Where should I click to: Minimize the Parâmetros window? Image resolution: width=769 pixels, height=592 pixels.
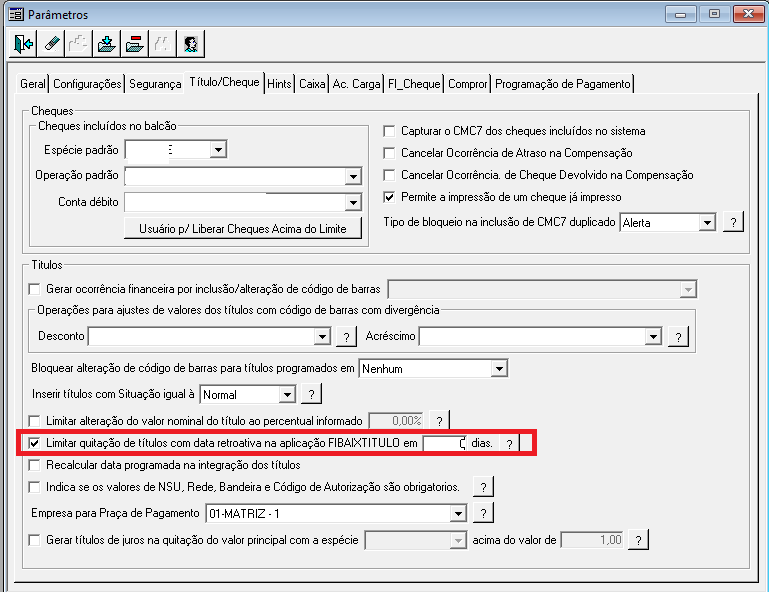click(681, 14)
